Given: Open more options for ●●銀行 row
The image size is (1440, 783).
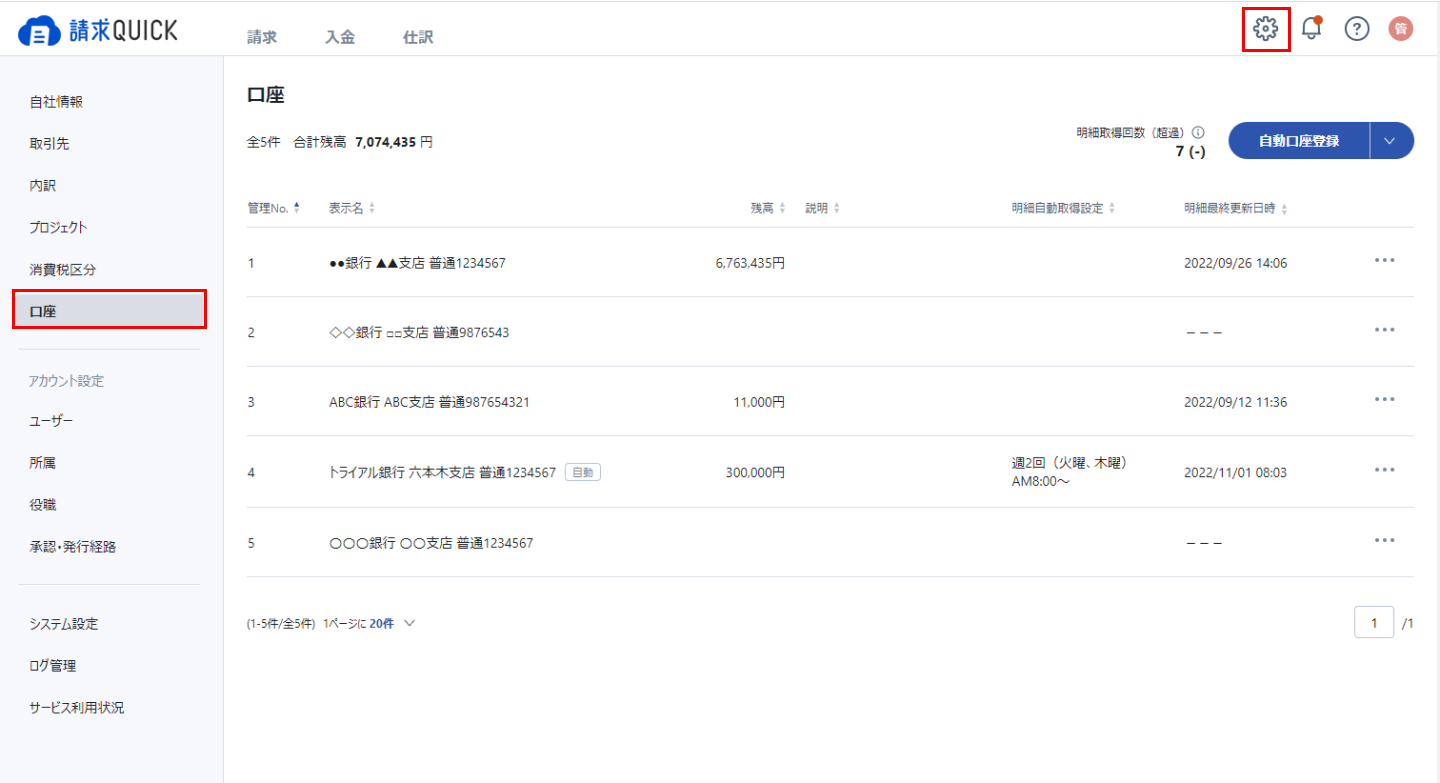Looking at the screenshot, I should tap(1384, 260).
